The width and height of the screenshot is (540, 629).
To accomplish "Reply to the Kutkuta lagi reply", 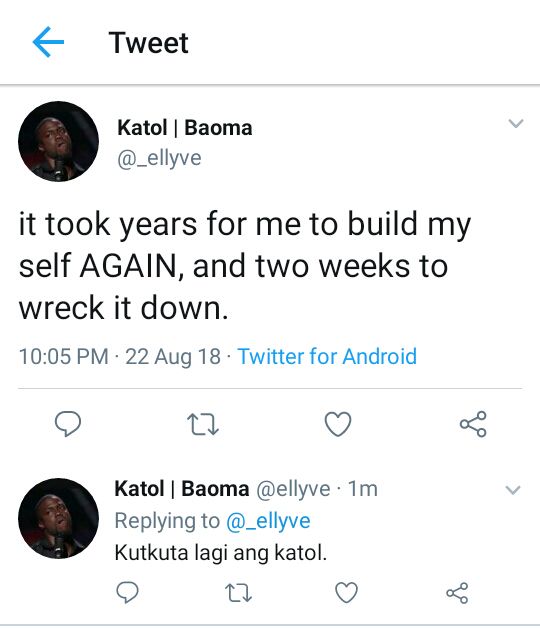I will (x=128, y=592).
